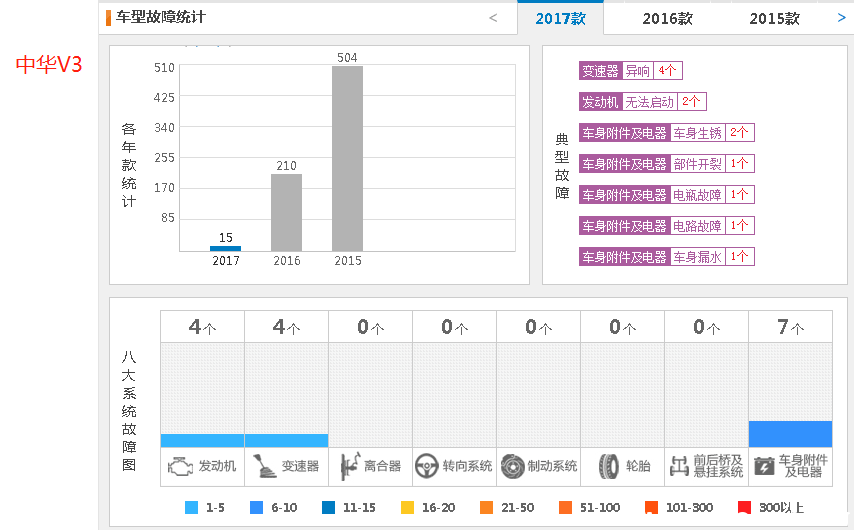Select the steering wheel (转向系统) icon
The image size is (854, 530).
click(x=427, y=466)
